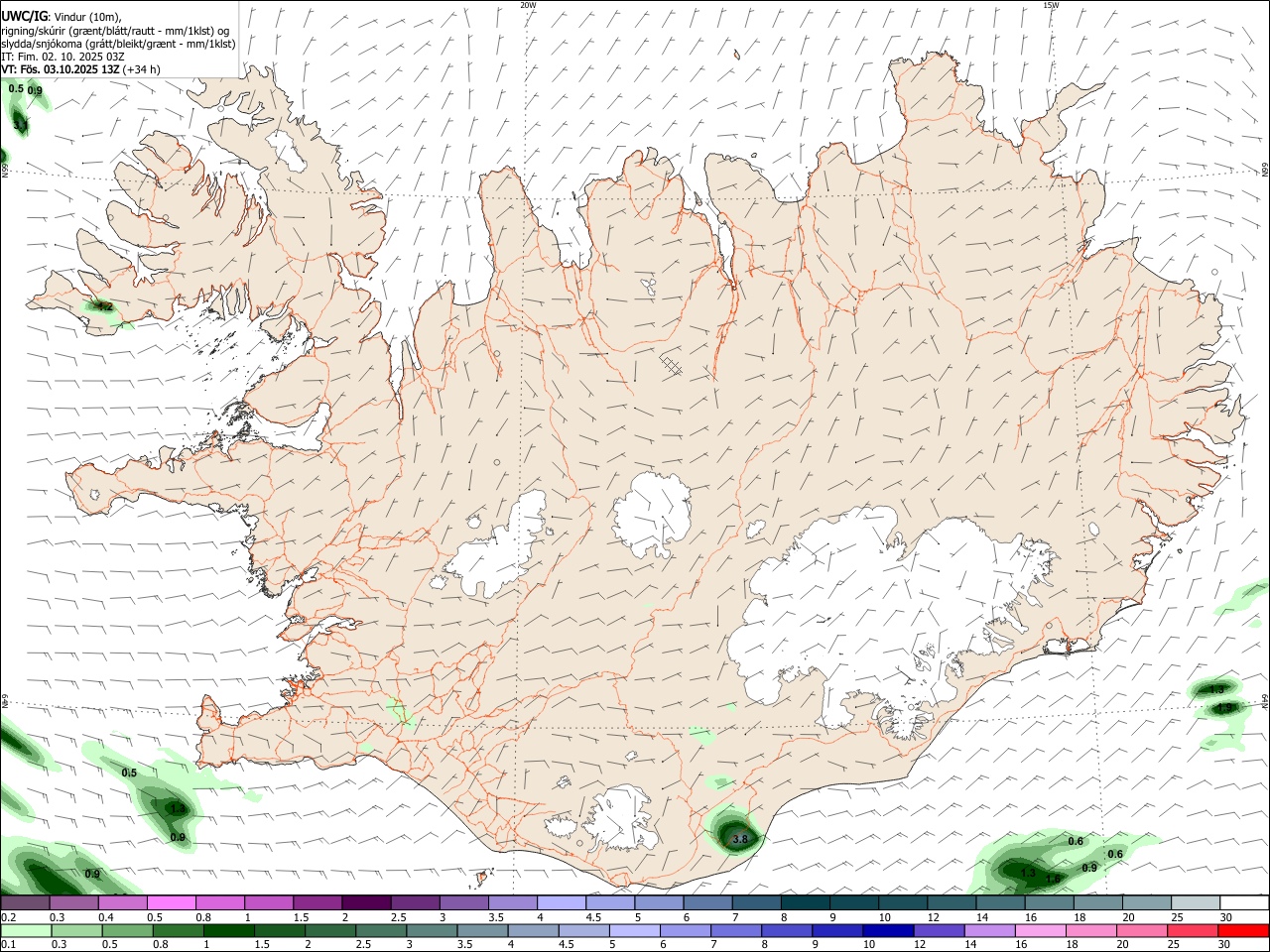Click the 'IT: Fim. 02. 10. 2025 03Z' line
1270x952 pixels.
[63, 57]
